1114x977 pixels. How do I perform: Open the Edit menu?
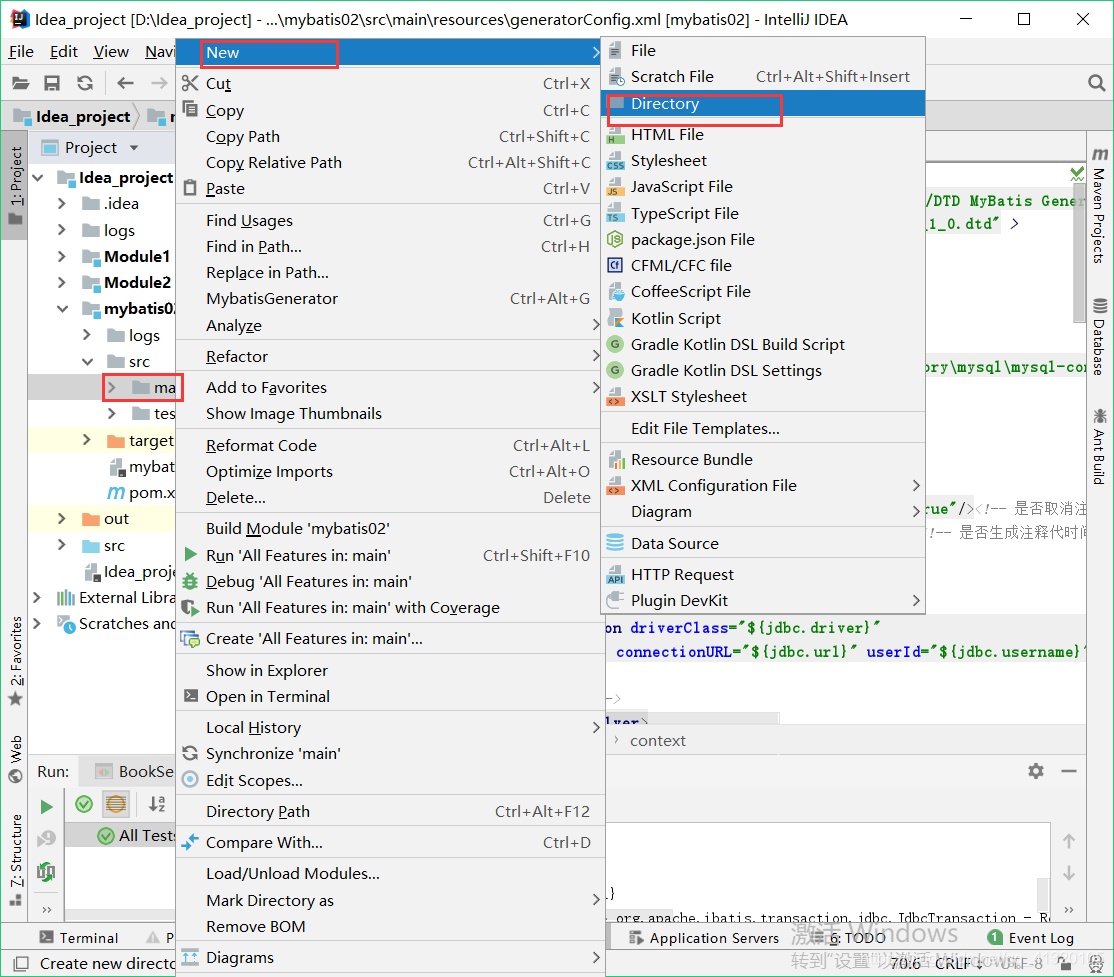click(x=63, y=52)
